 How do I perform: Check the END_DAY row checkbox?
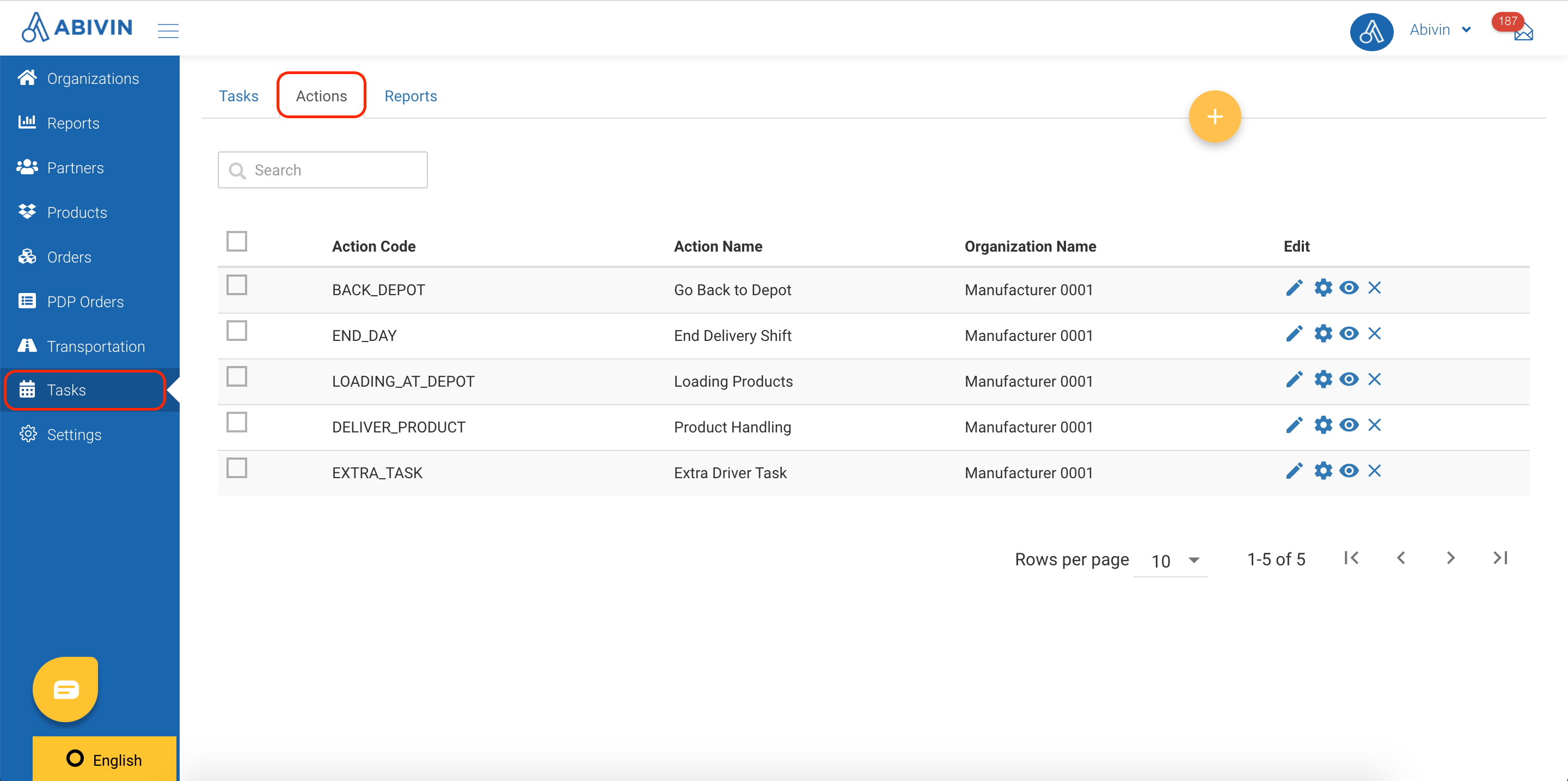[x=237, y=331]
